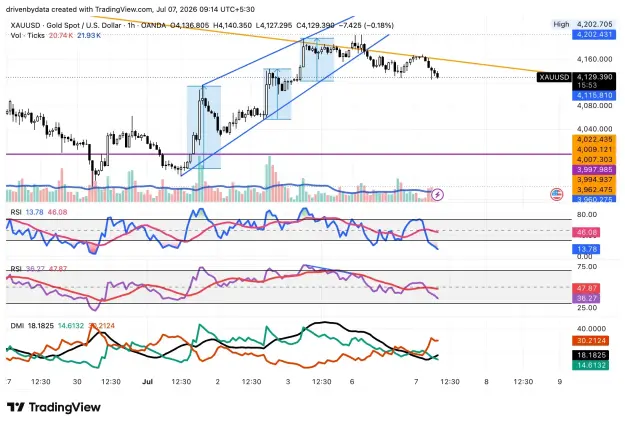
Task: Click the black XAUUSD ticker tag
Action: point(554,77)
